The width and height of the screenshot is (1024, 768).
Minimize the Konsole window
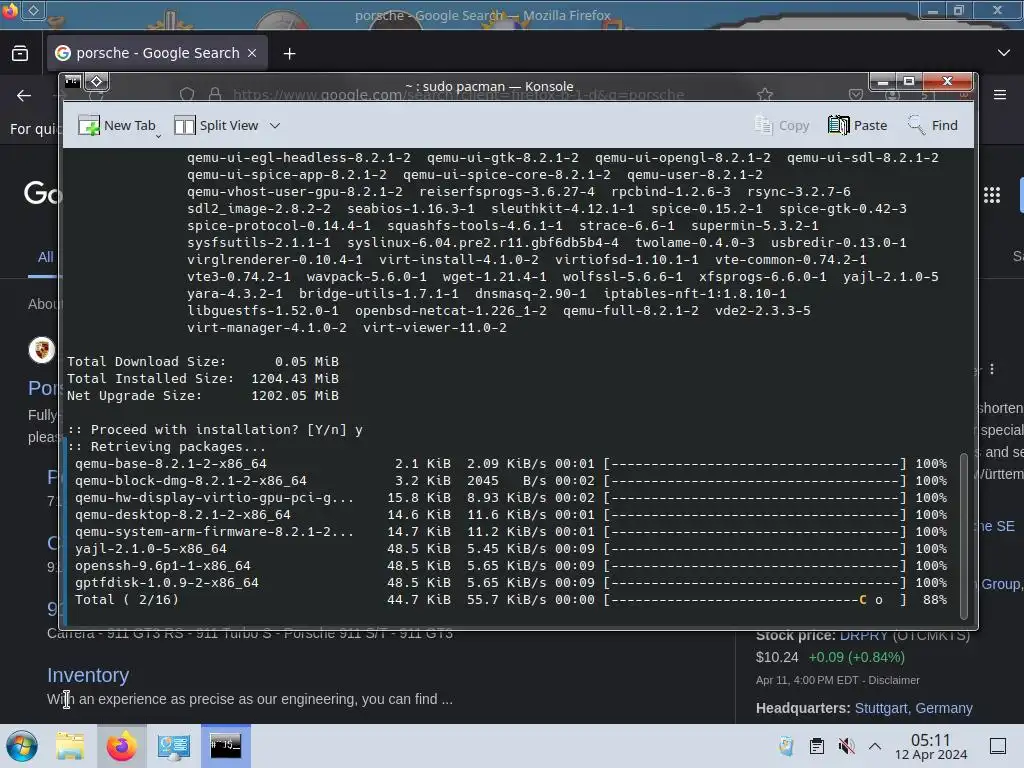[x=883, y=82]
